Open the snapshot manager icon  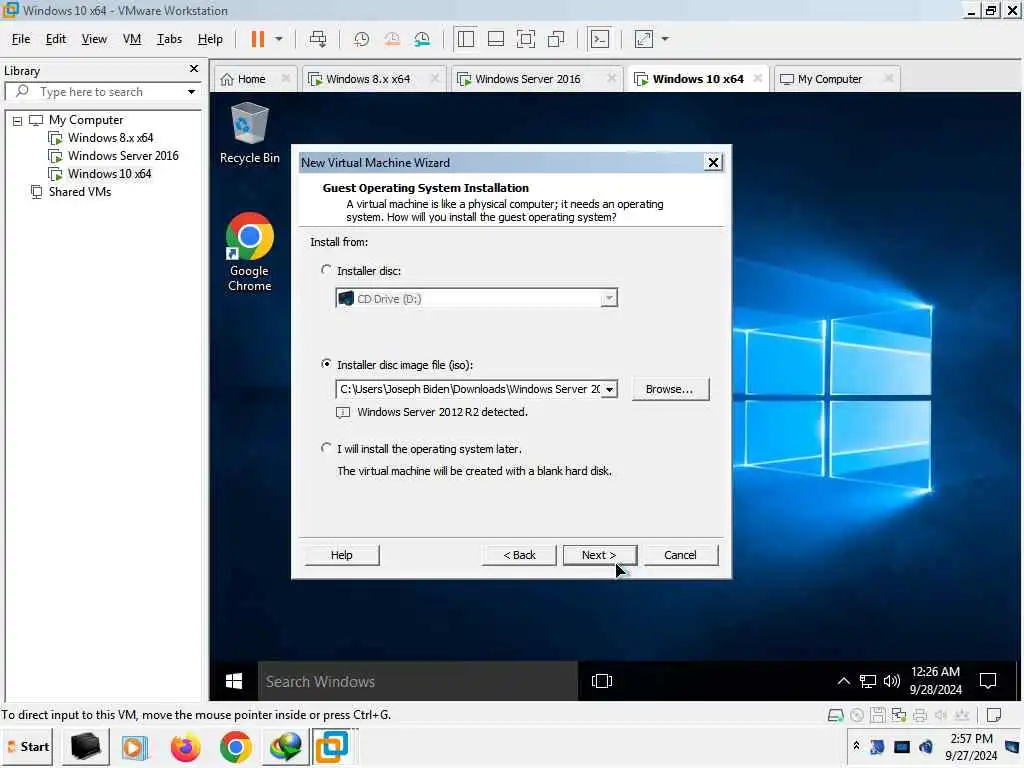423,39
